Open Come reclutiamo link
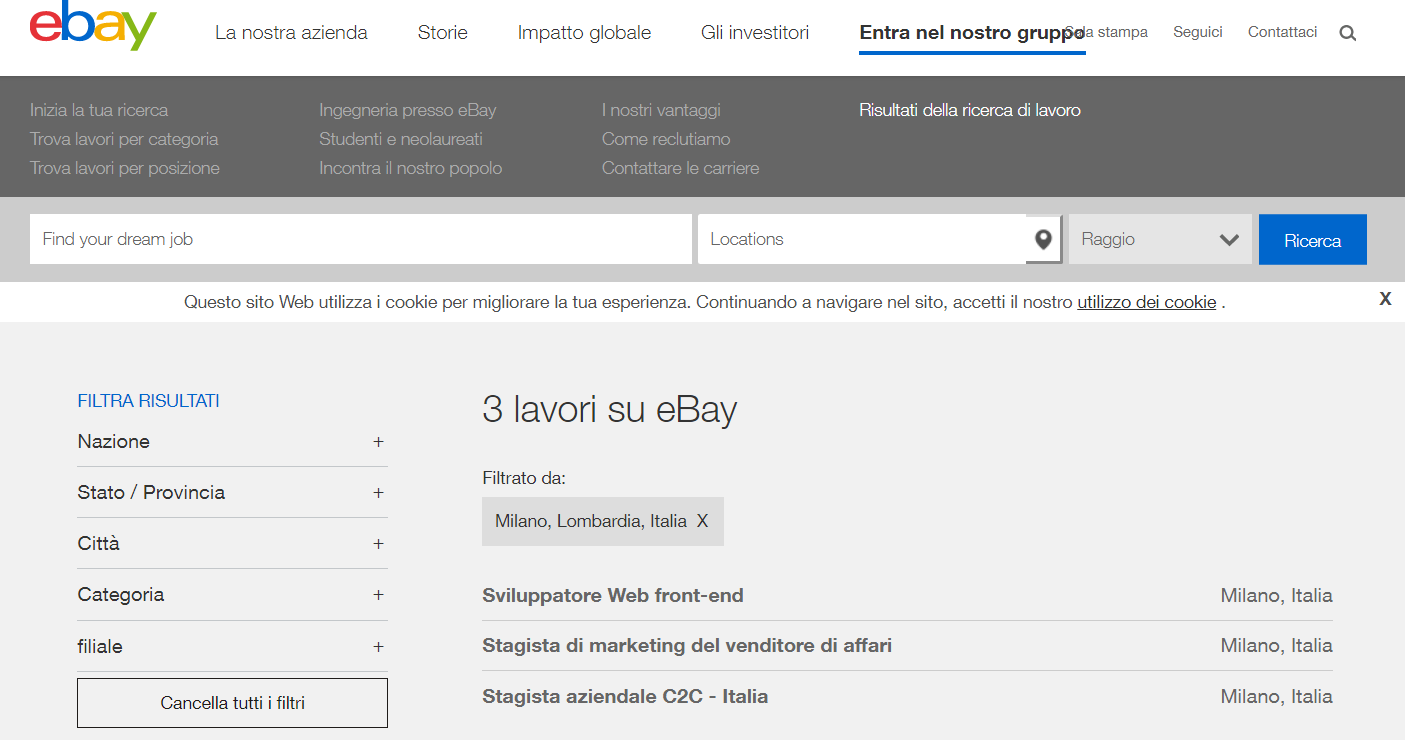The width and height of the screenshot is (1405, 740). (x=666, y=139)
